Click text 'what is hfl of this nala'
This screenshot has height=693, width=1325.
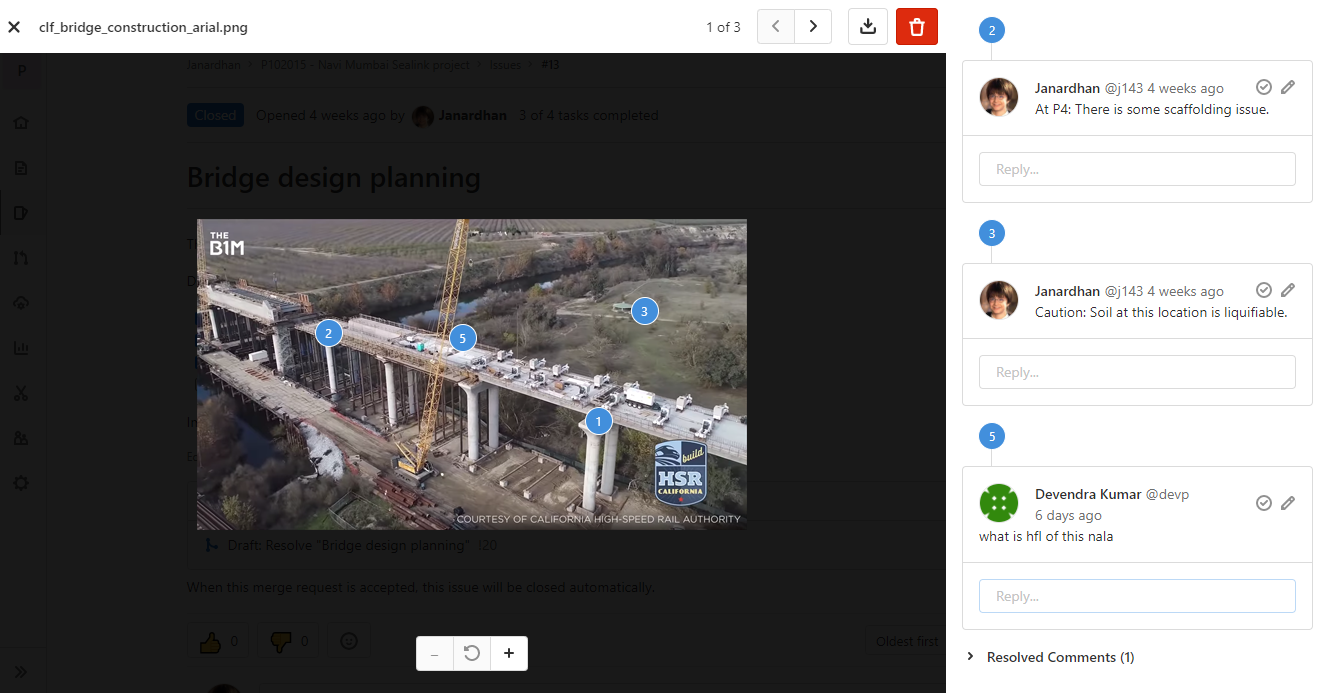click(x=1046, y=536)
